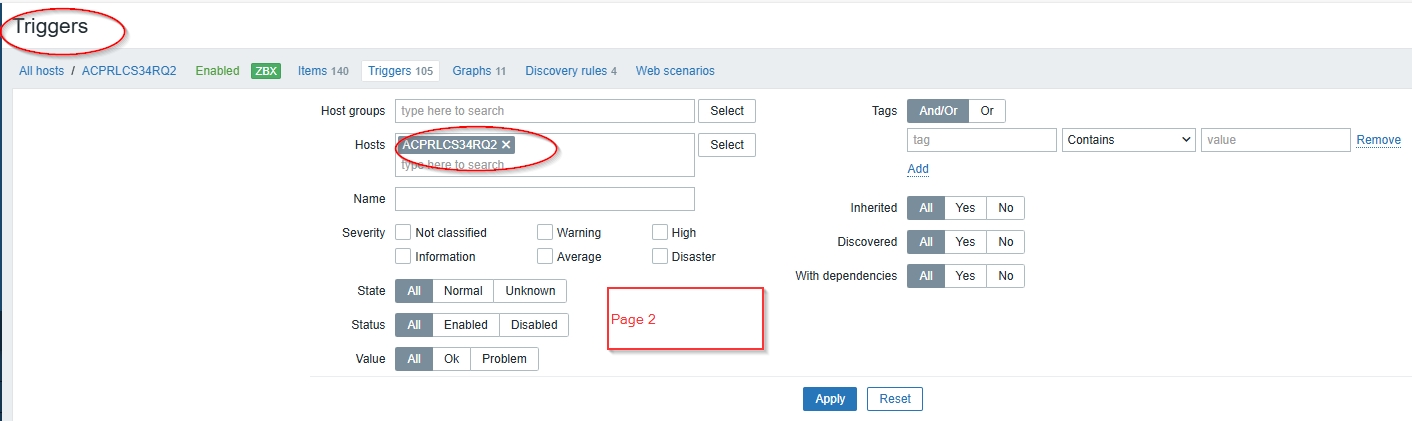Remove the ACPRLCS34RQ2 host tag
This screenshot has height=421, width=1412.
506,145
